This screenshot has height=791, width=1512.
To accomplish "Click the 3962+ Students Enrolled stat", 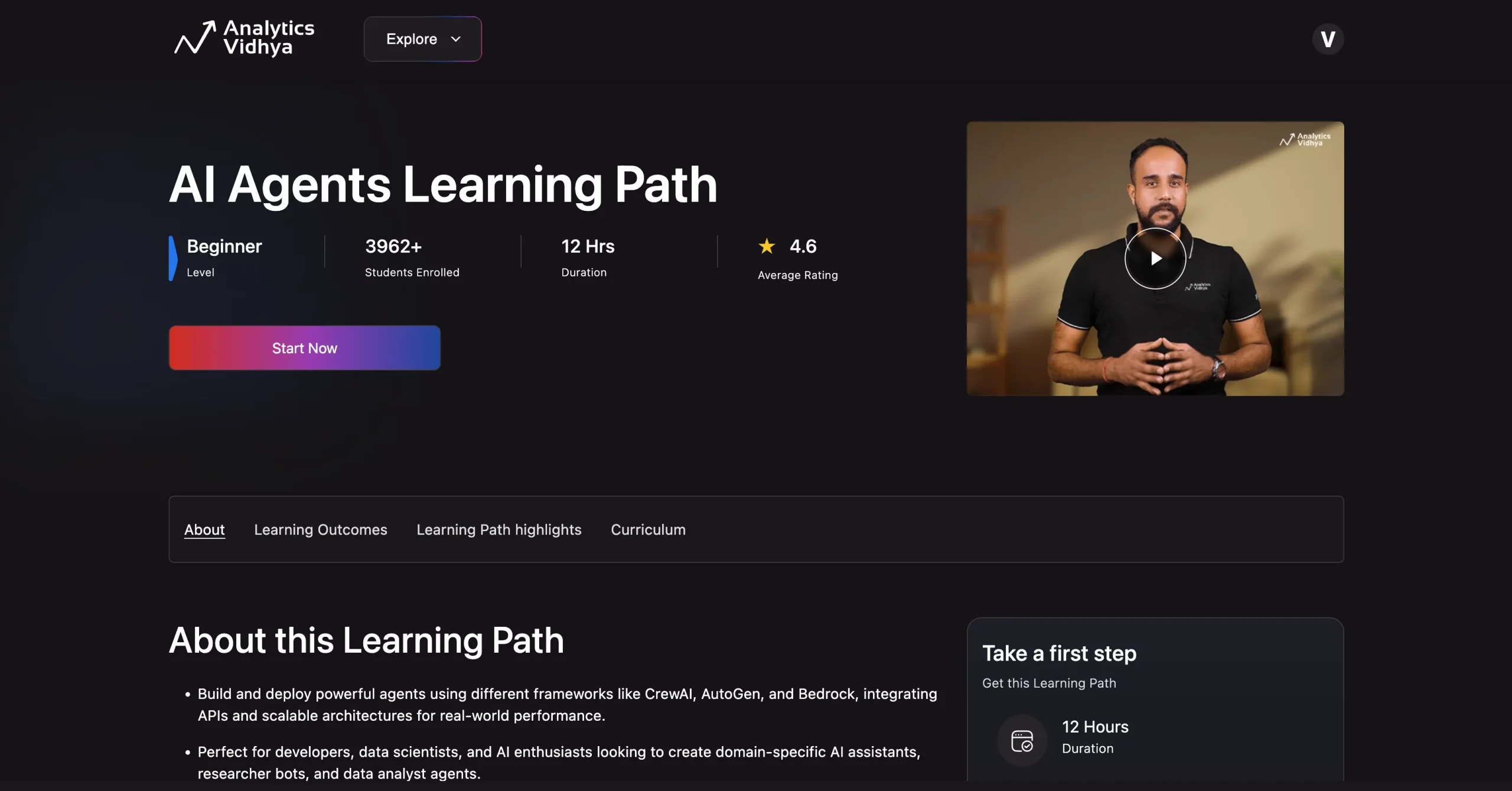I will coord(412,258).
